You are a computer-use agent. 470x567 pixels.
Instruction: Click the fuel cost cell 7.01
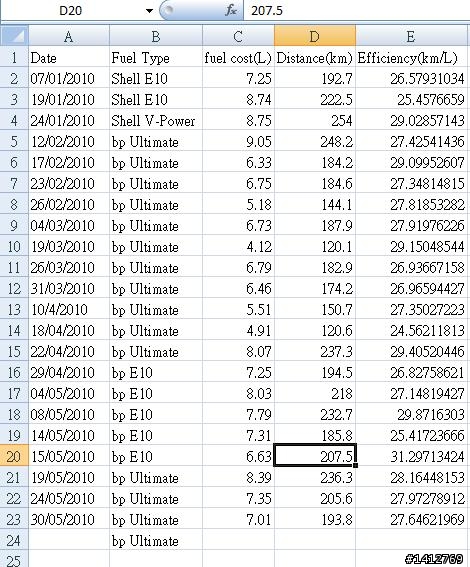click(x=238, y=519)
